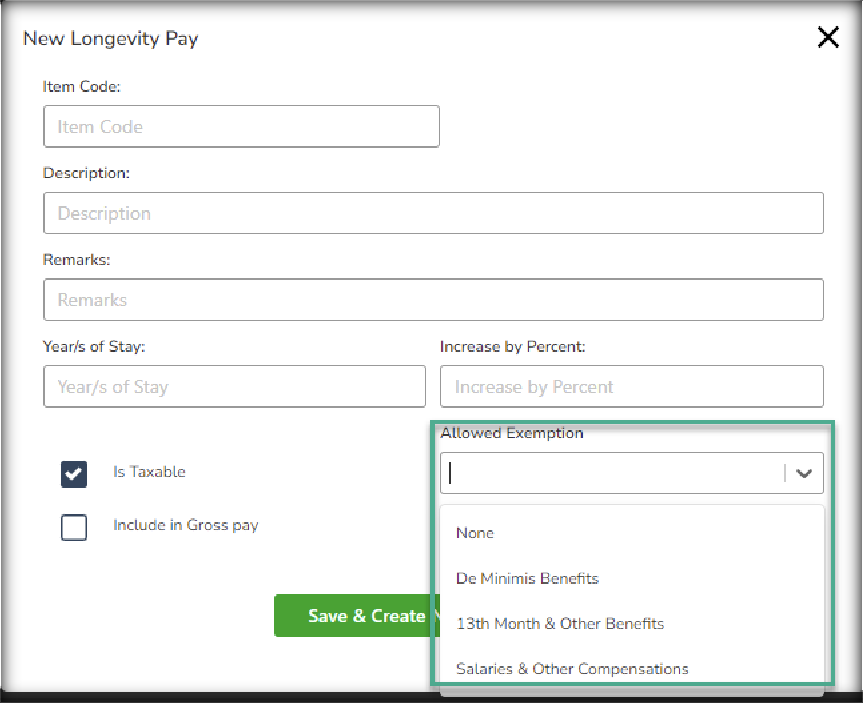Select the De Minimis Benefits option
863x703 pixels.
tap(527, 579)
